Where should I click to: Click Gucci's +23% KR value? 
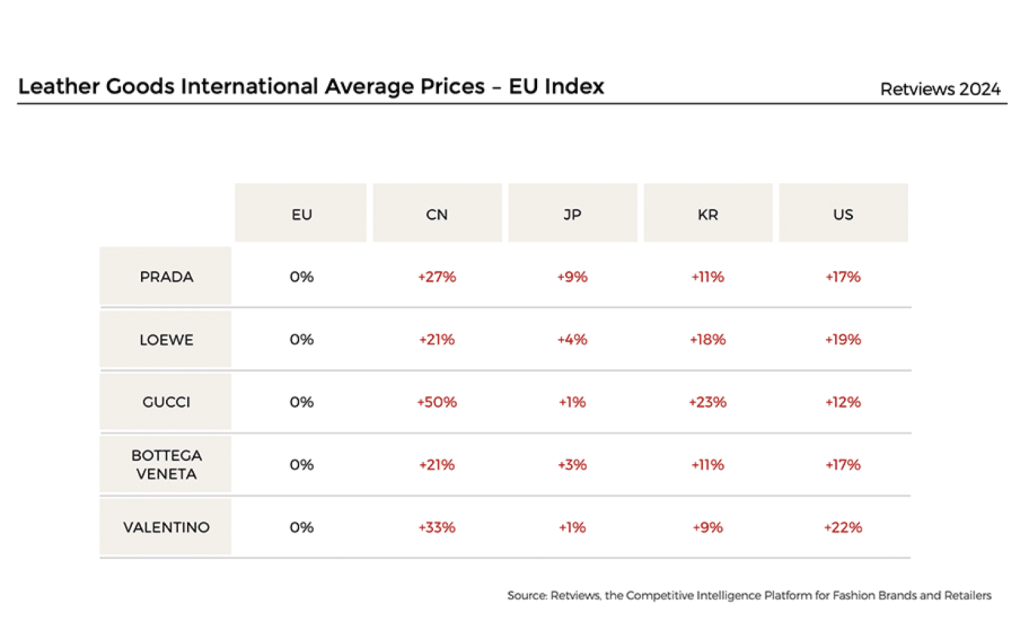pos(708,402)
